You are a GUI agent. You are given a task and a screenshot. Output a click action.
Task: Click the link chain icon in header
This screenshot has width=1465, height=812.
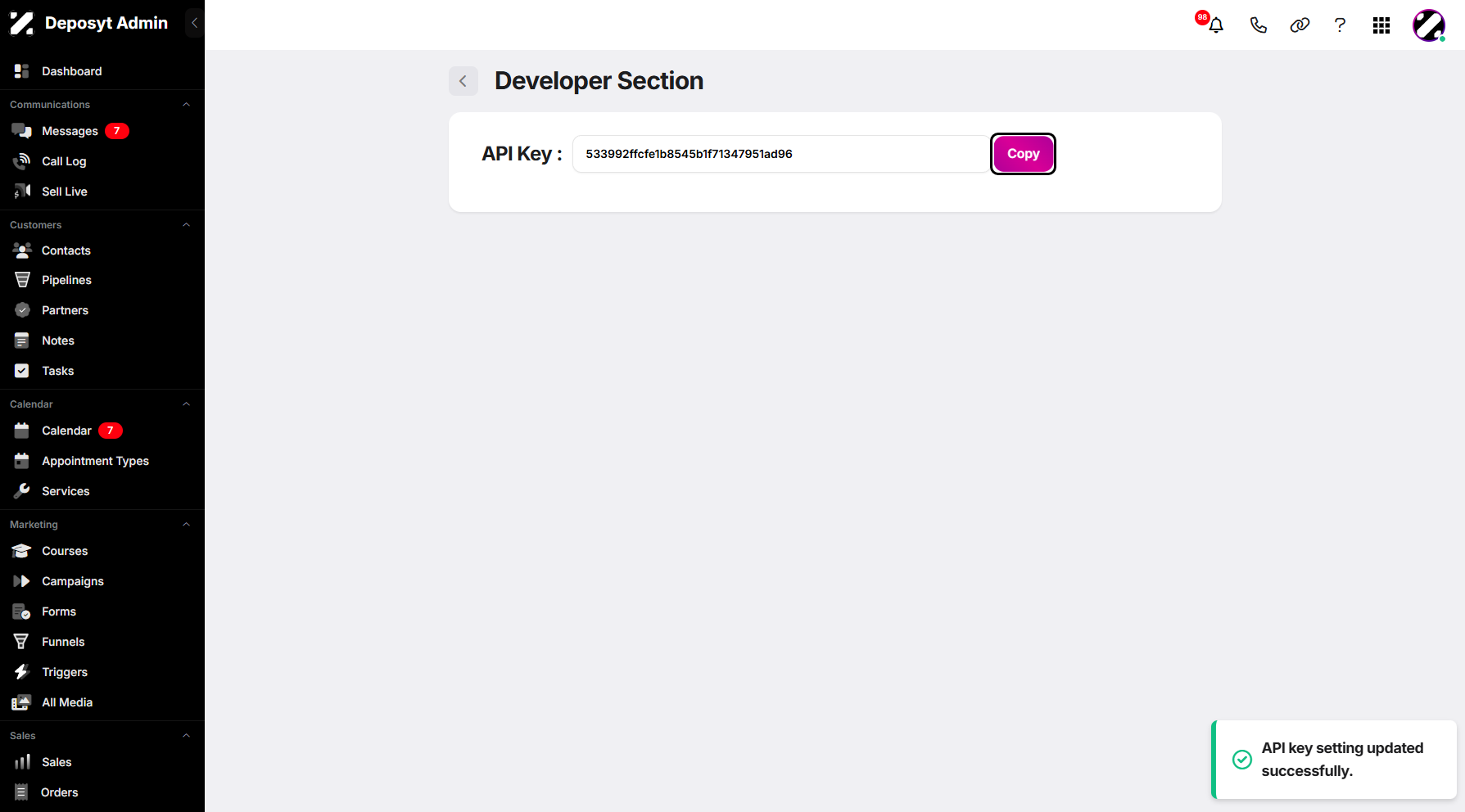[x=1300, y=25]
